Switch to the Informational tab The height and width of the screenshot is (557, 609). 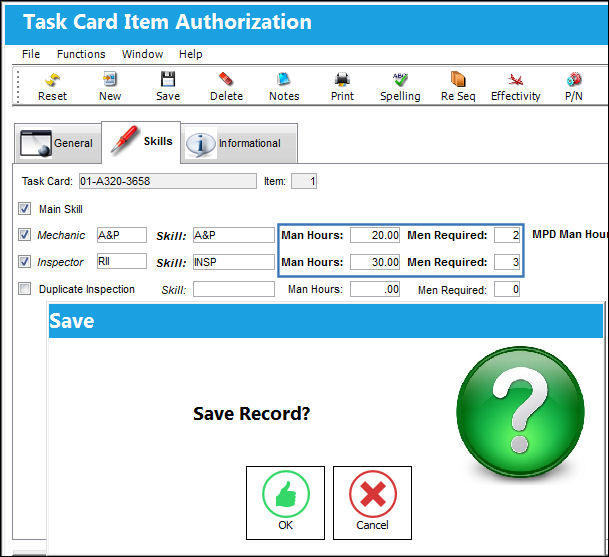point(239,143)
